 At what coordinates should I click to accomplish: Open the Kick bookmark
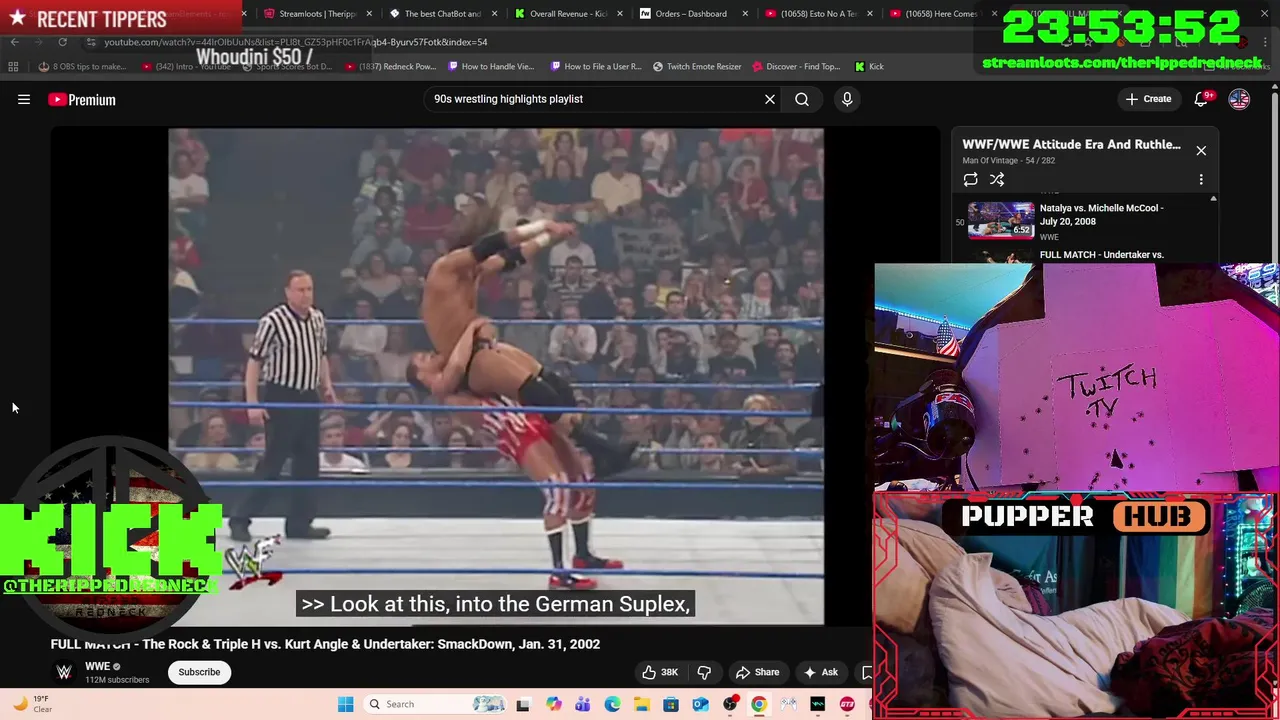(x=869, y=67)
